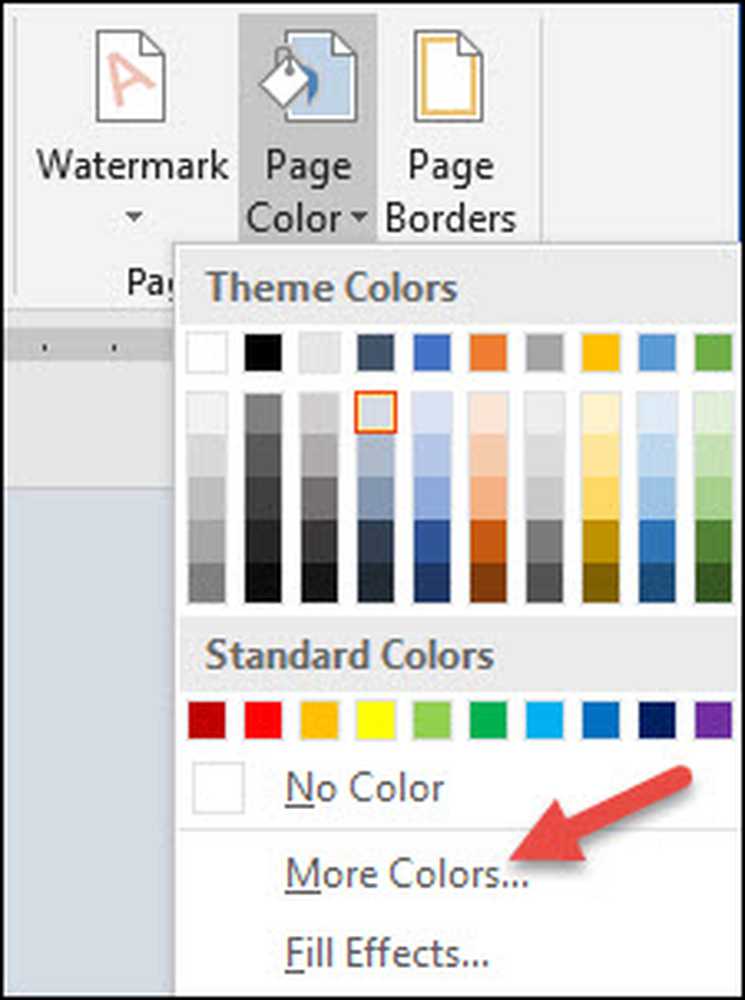Choose light blue standard color
The width and height of the screenshot is (745, 1000).
point(545,719)
